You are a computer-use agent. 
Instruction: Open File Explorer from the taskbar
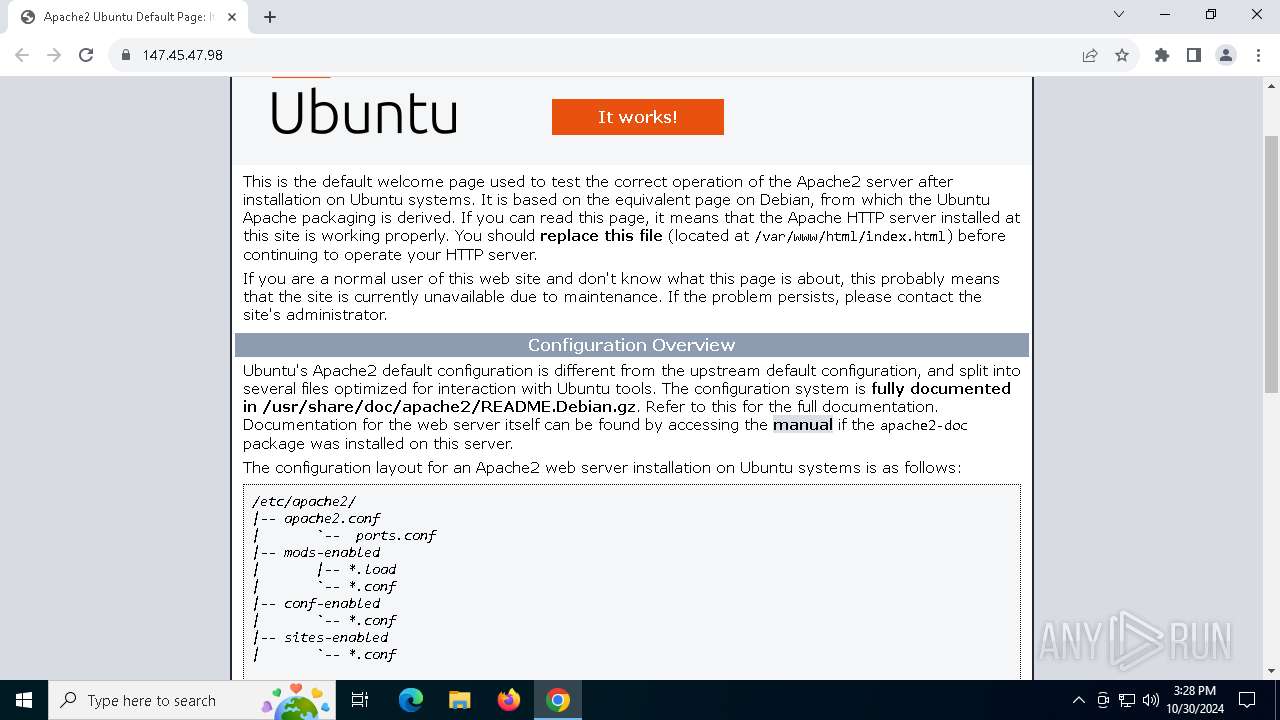click(x=459, y=700)
